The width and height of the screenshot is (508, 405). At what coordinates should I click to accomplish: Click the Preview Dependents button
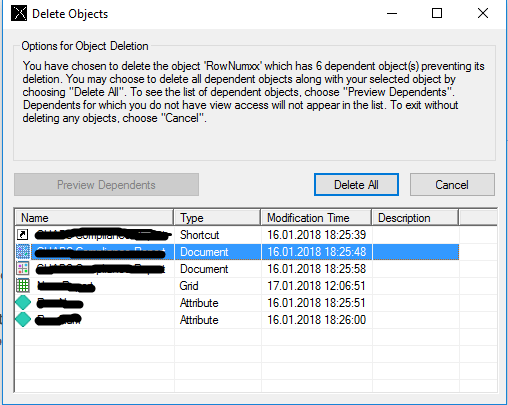(x=106, y=184)
